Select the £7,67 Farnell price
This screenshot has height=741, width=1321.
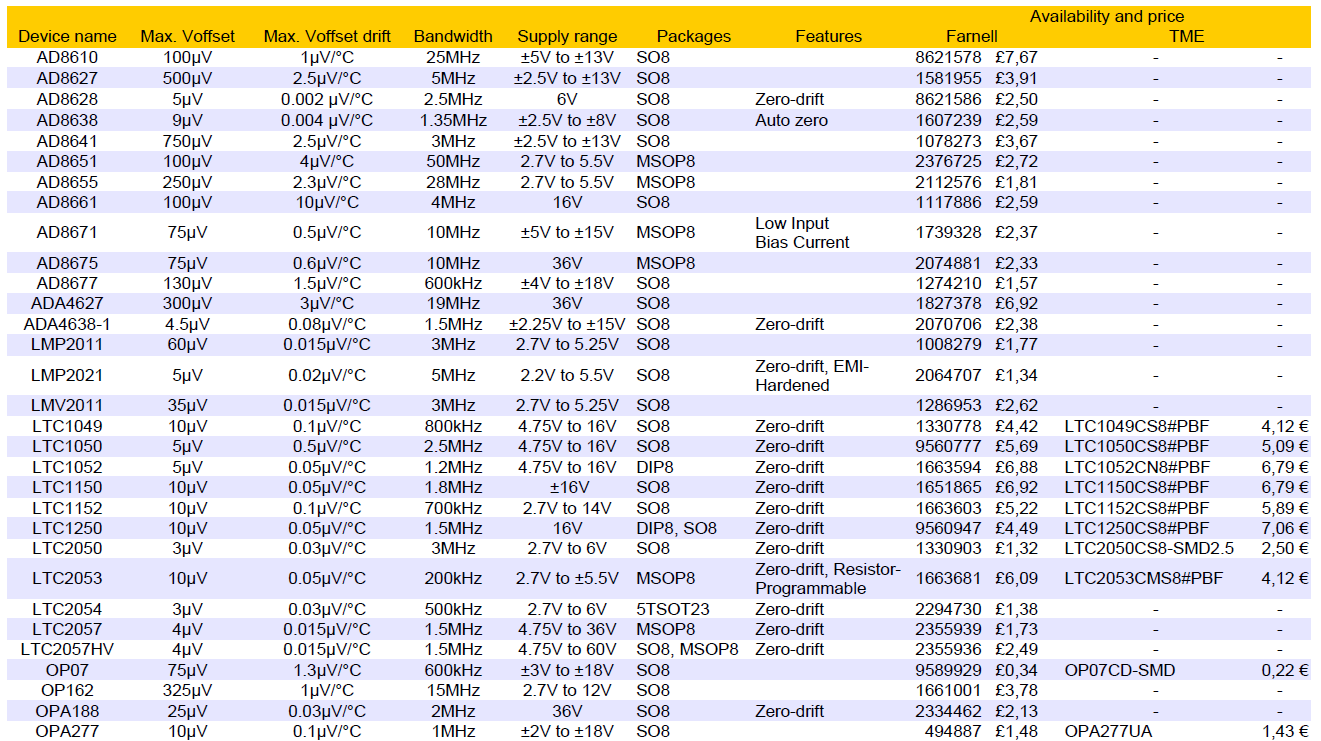[1016, 58]
